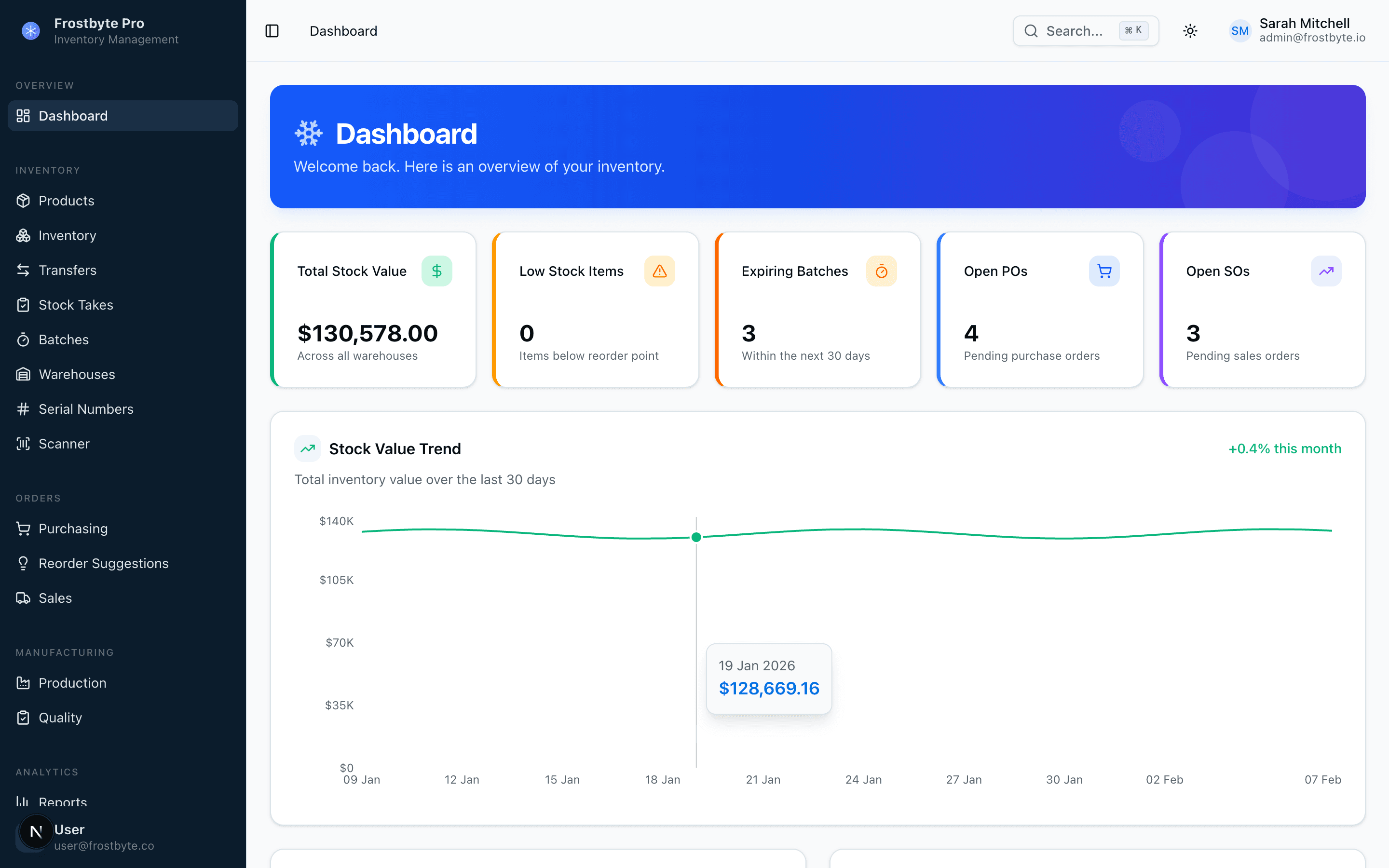This screenshot has width=1389, height=868.
Task: Select the 19 Jan data point on the chart
Action: tap(696, 537)
